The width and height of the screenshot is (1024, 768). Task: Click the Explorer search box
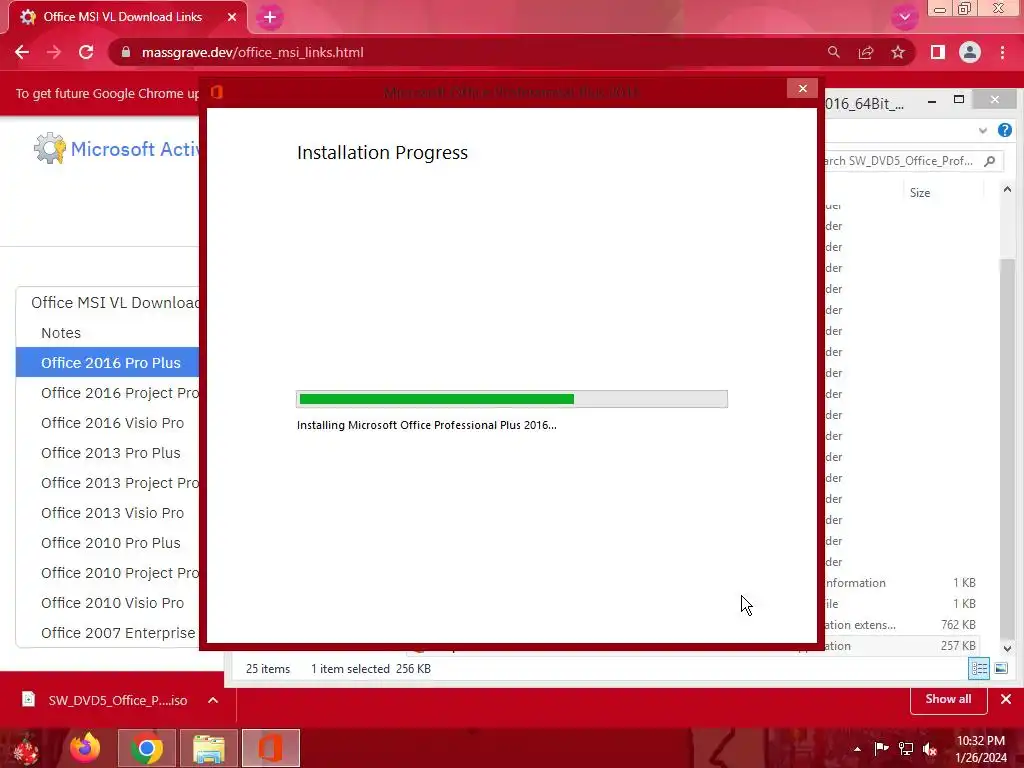coord(912,161)
